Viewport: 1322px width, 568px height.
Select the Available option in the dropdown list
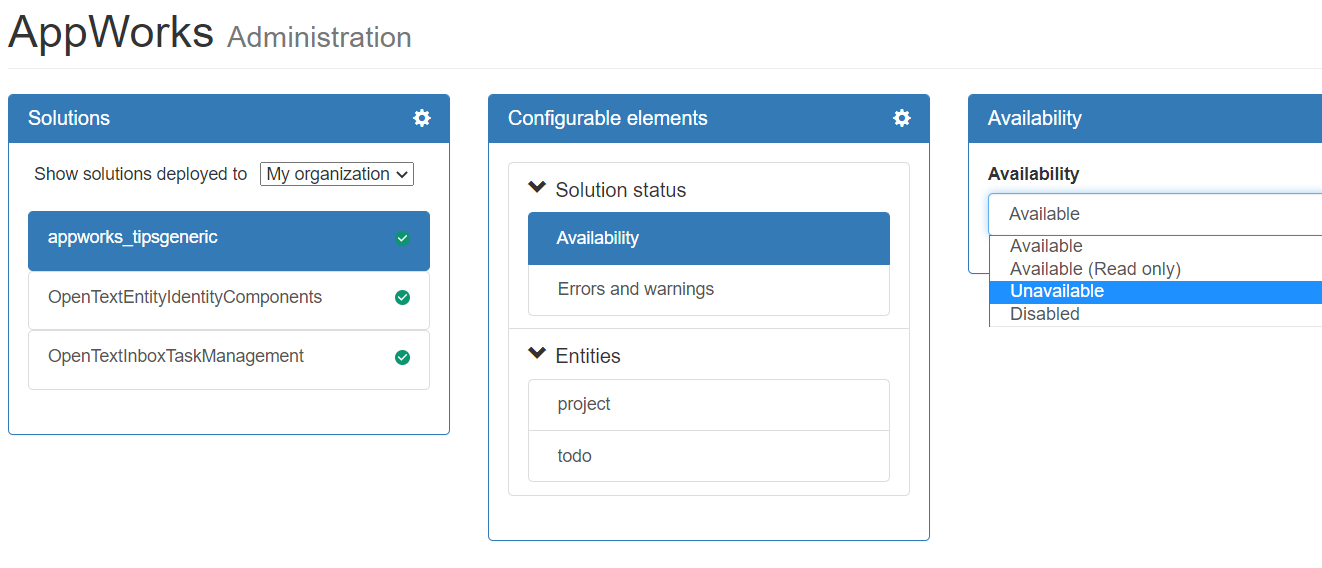1046,246
